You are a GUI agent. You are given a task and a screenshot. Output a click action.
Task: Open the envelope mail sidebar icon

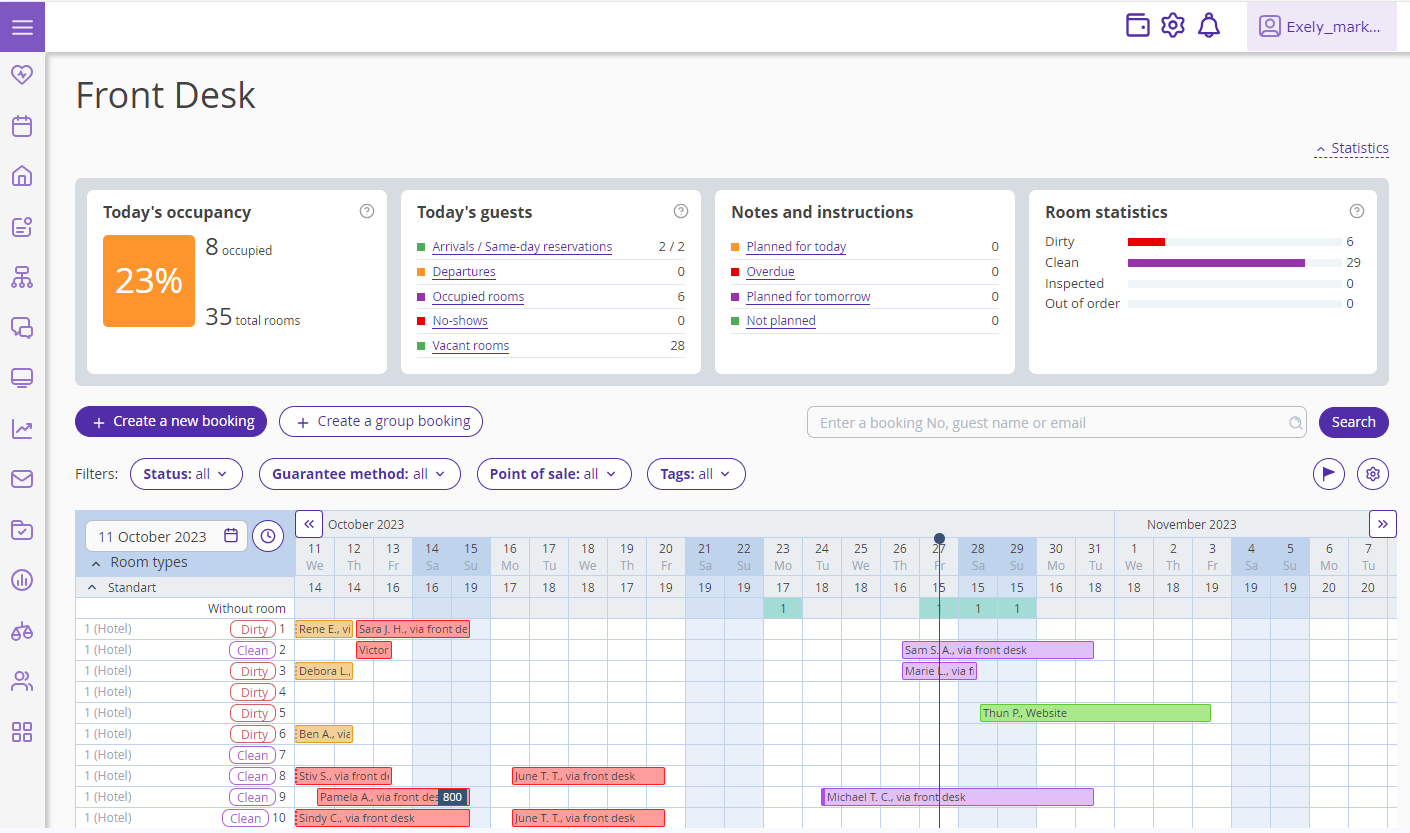pos(22,479)
